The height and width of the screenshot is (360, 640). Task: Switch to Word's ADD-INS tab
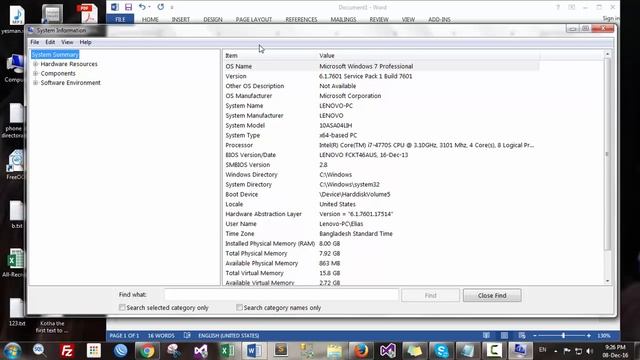(x=439, y=19)
